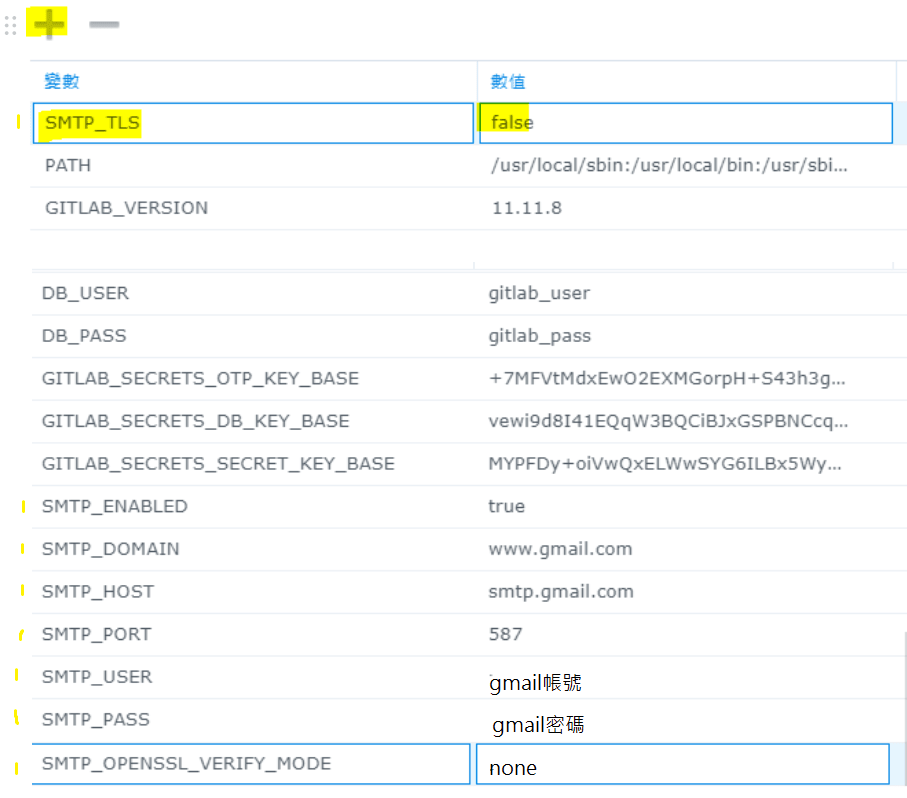Image resolution: width=907 pixels, height=798 pixels.
Task: Click the drag handle dots beside the plus icon
Action: click(11, 23)
